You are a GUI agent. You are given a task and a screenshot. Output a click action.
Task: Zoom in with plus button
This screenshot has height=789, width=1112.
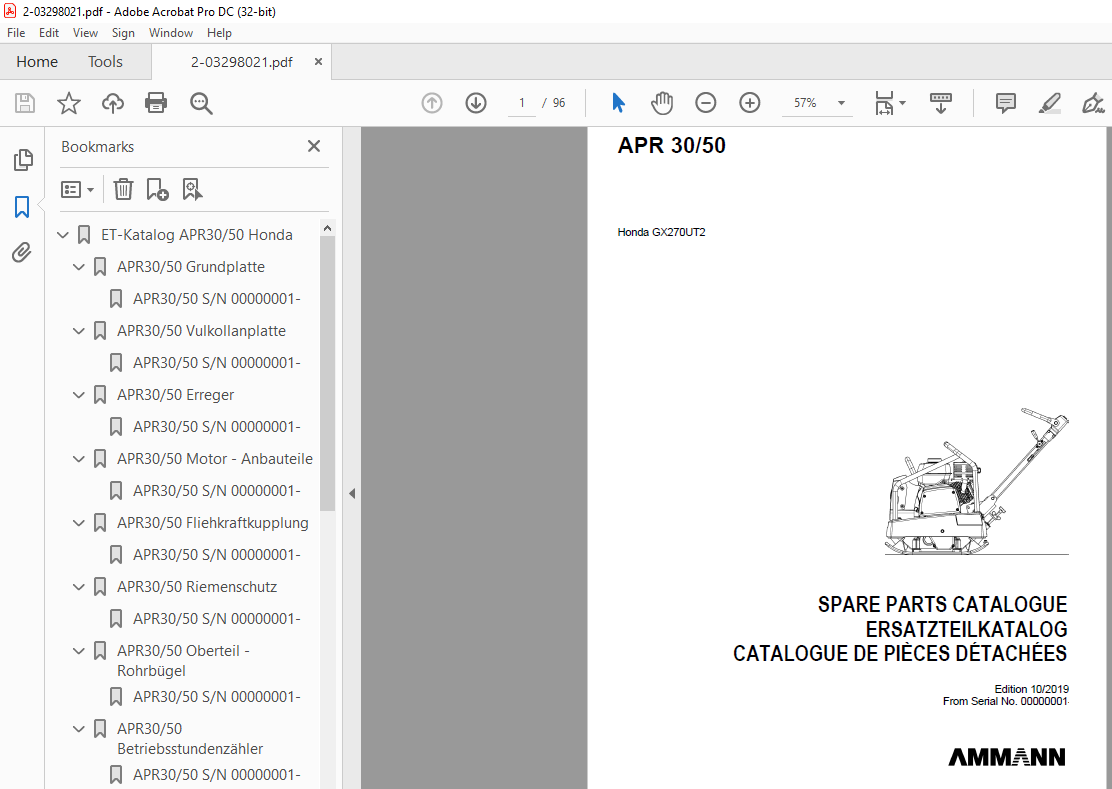click(750, 103)
